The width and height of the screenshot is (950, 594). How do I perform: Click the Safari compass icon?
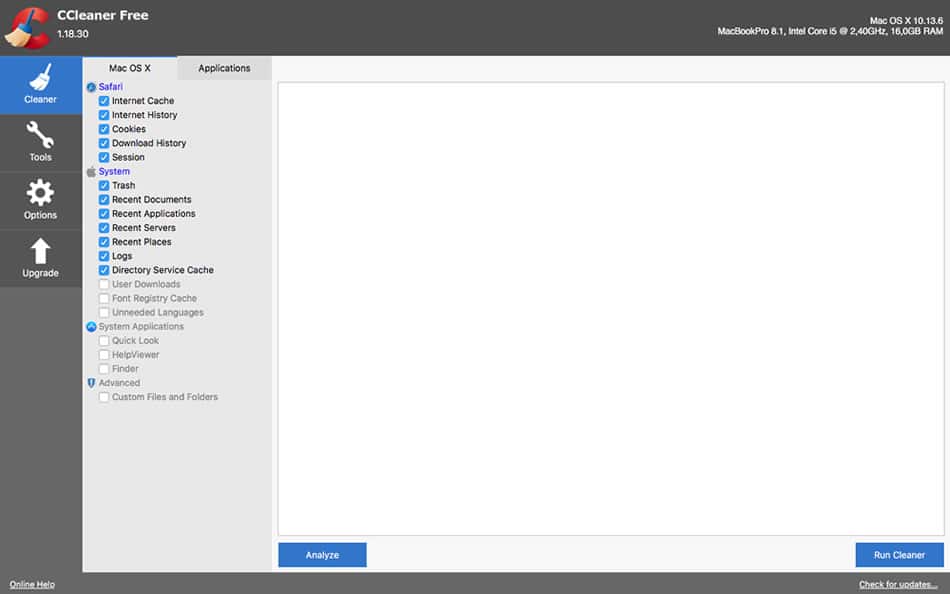91,87
